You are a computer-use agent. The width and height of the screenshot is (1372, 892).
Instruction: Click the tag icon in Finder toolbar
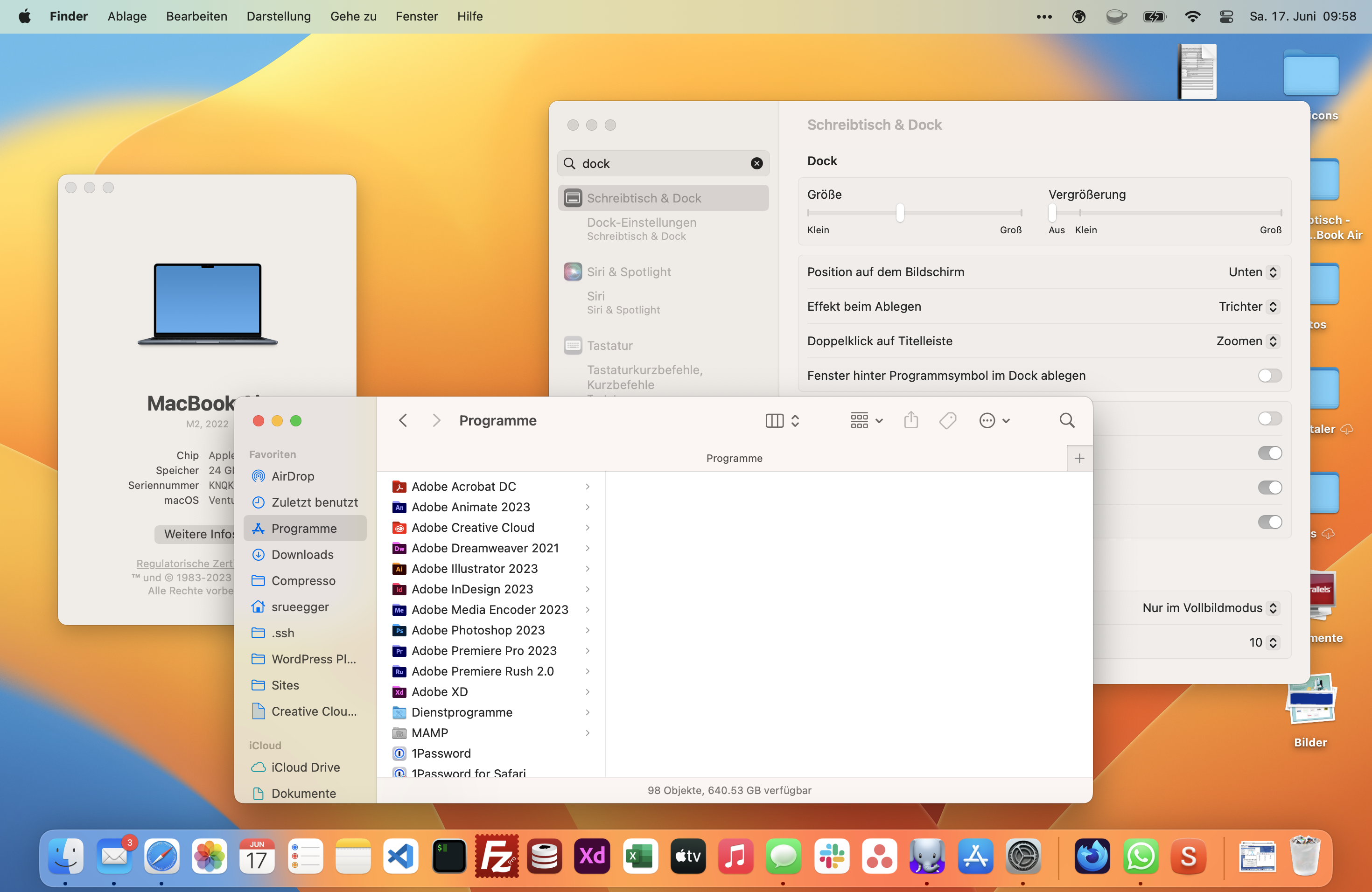[x=948, y=421]
